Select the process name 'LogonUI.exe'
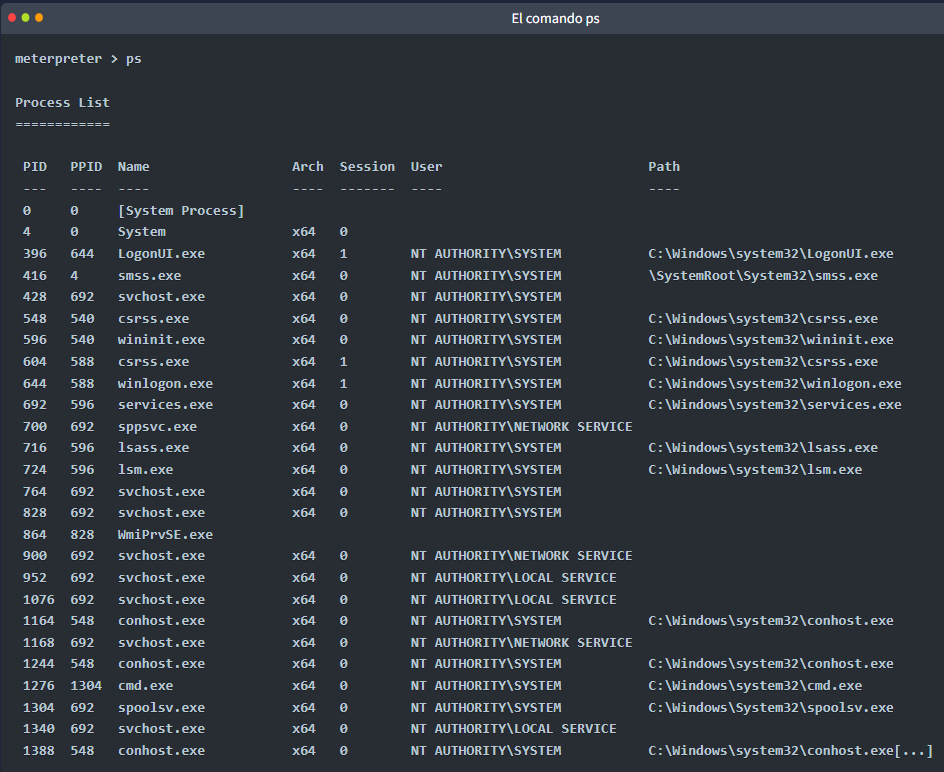 (161, 254)
